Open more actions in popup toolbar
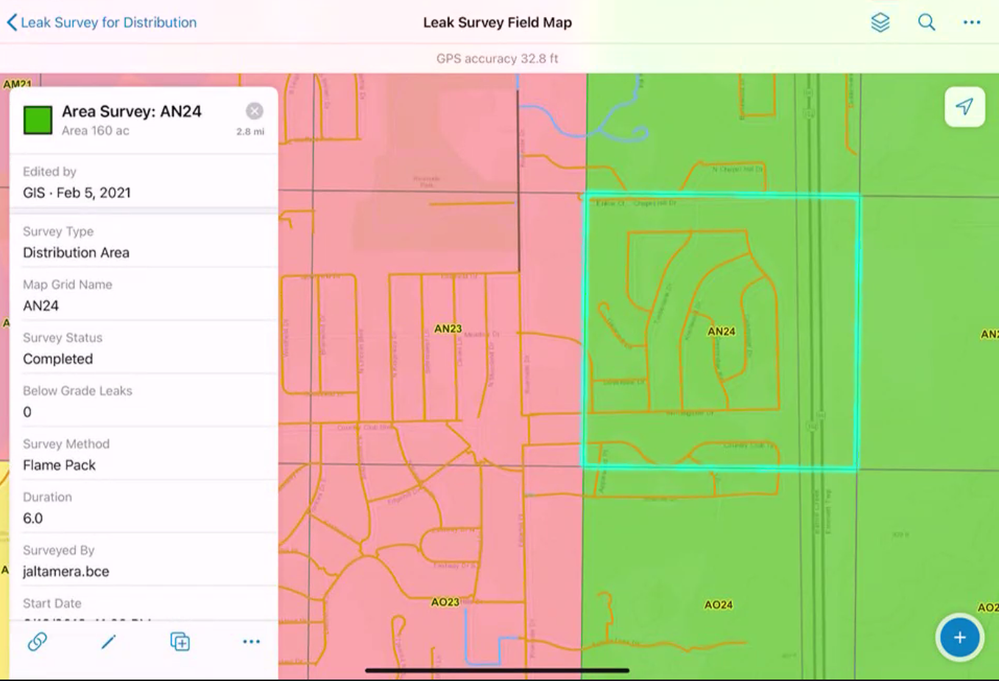999x681 pixels. (x=252, y=642)
